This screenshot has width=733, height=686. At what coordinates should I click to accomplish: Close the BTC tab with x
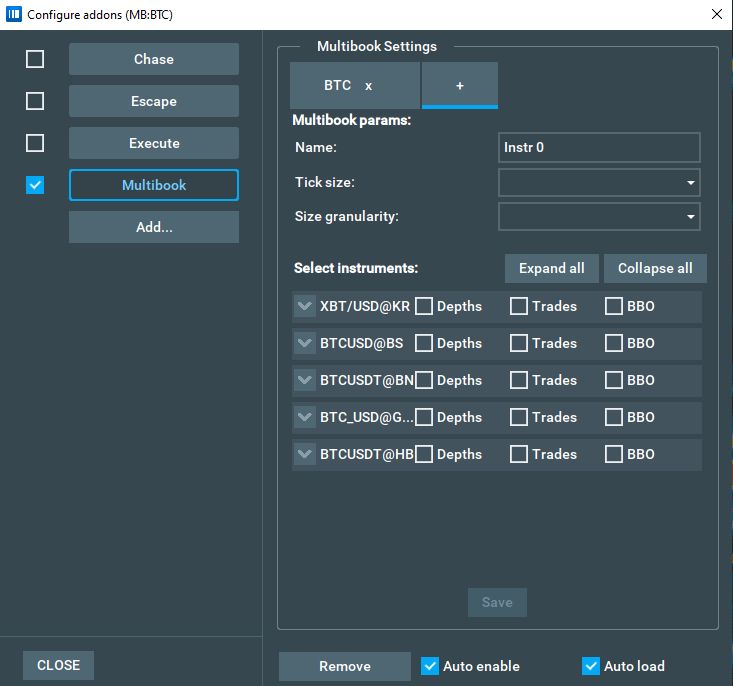pyautogui.click(x=368, y=86)
